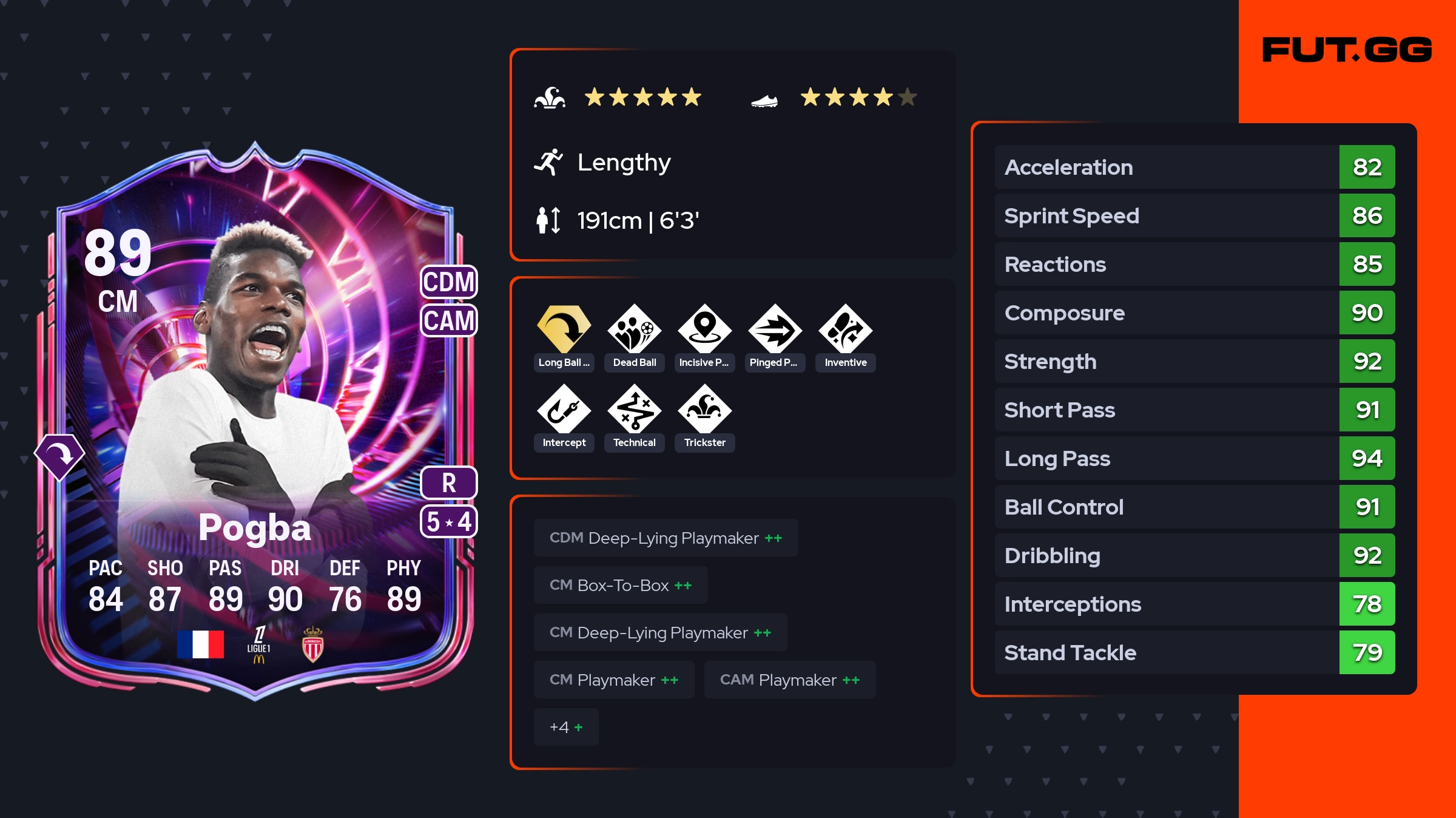Screen dimensions: 1456x818
Task: Select CM Box-To-Box role chip
Action: pos(621,585)
